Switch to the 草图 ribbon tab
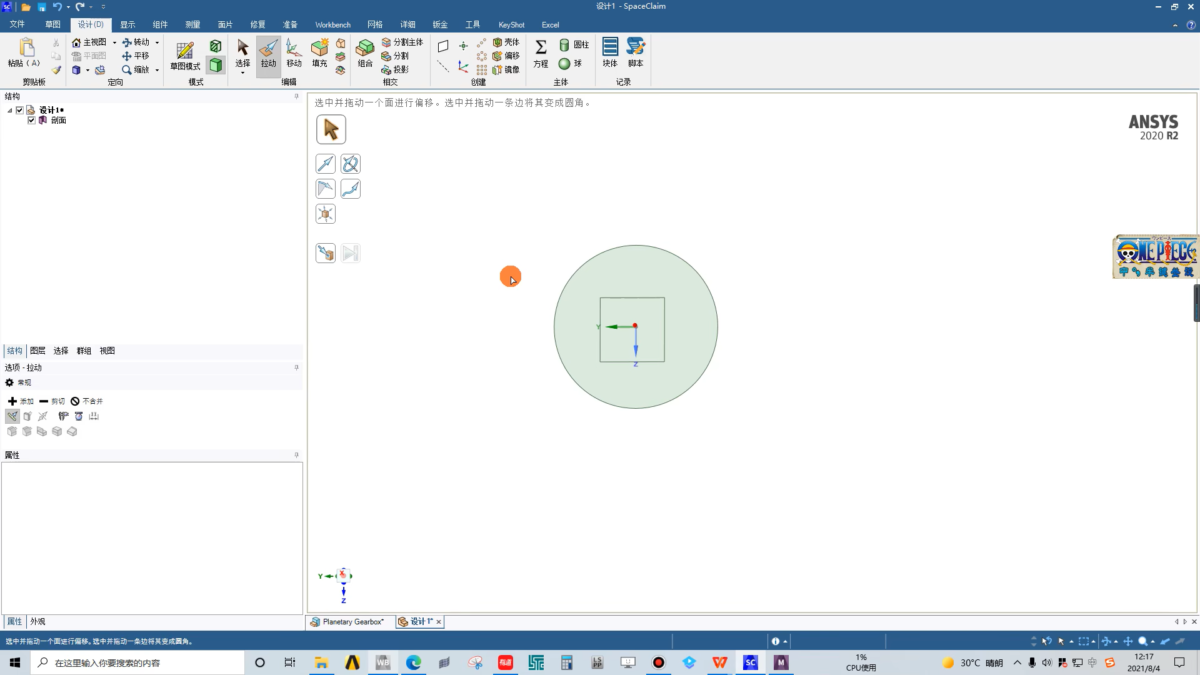This screenshot has height=675, width=1200. (x=52, y=24)
